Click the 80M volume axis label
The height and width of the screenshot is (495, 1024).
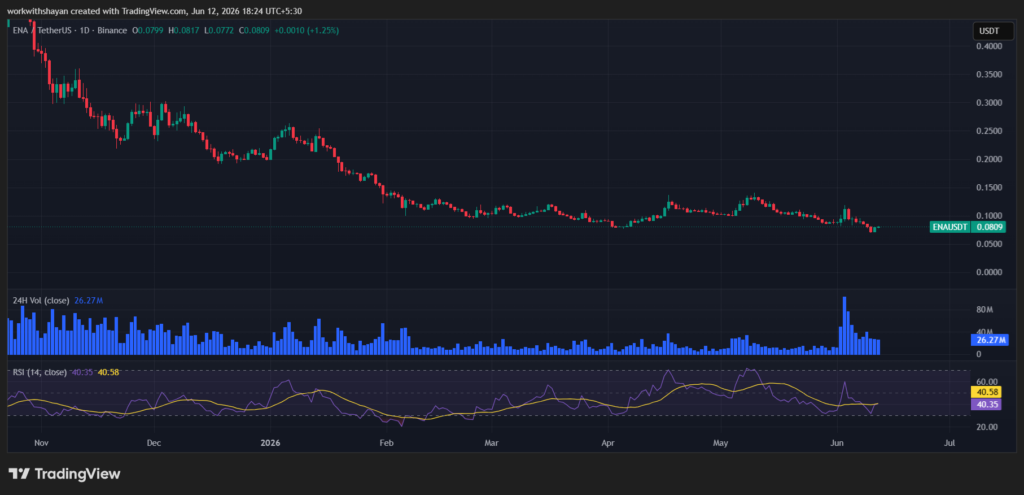[x=984, y=310]
